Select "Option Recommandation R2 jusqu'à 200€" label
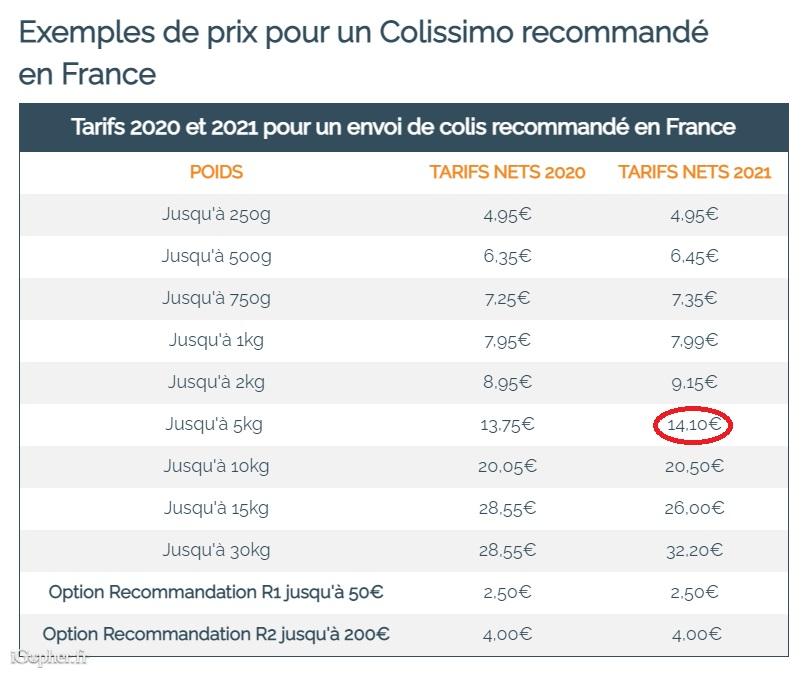 click(216, 634)
